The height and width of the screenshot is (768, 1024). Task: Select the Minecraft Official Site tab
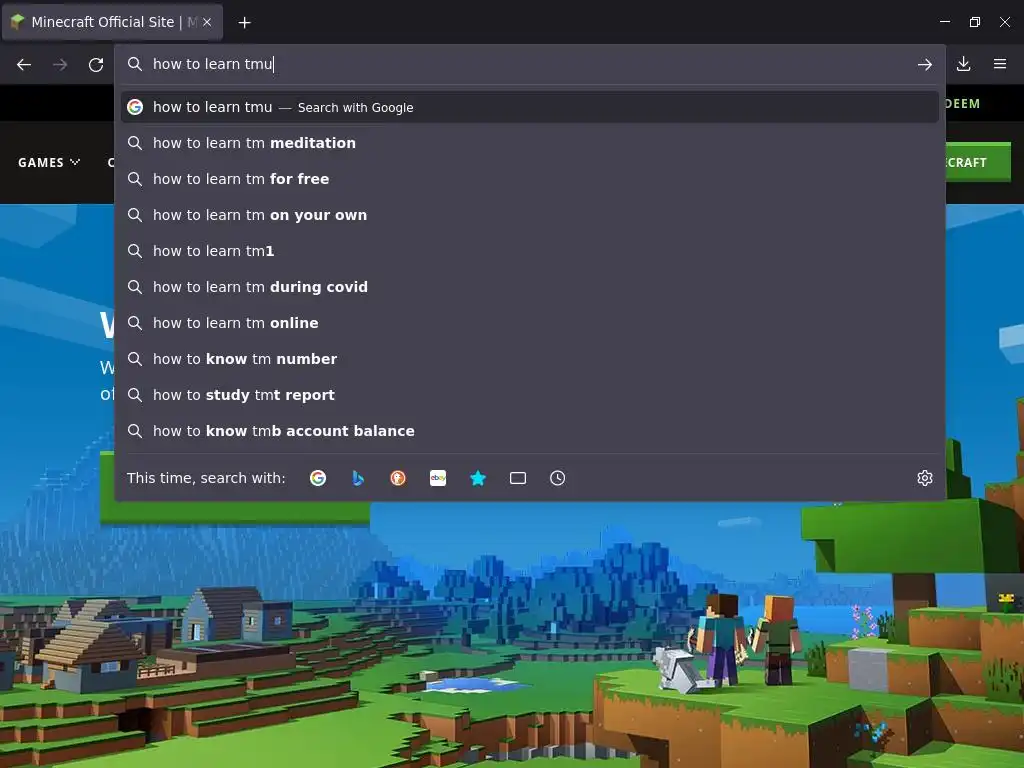[112, 22]
